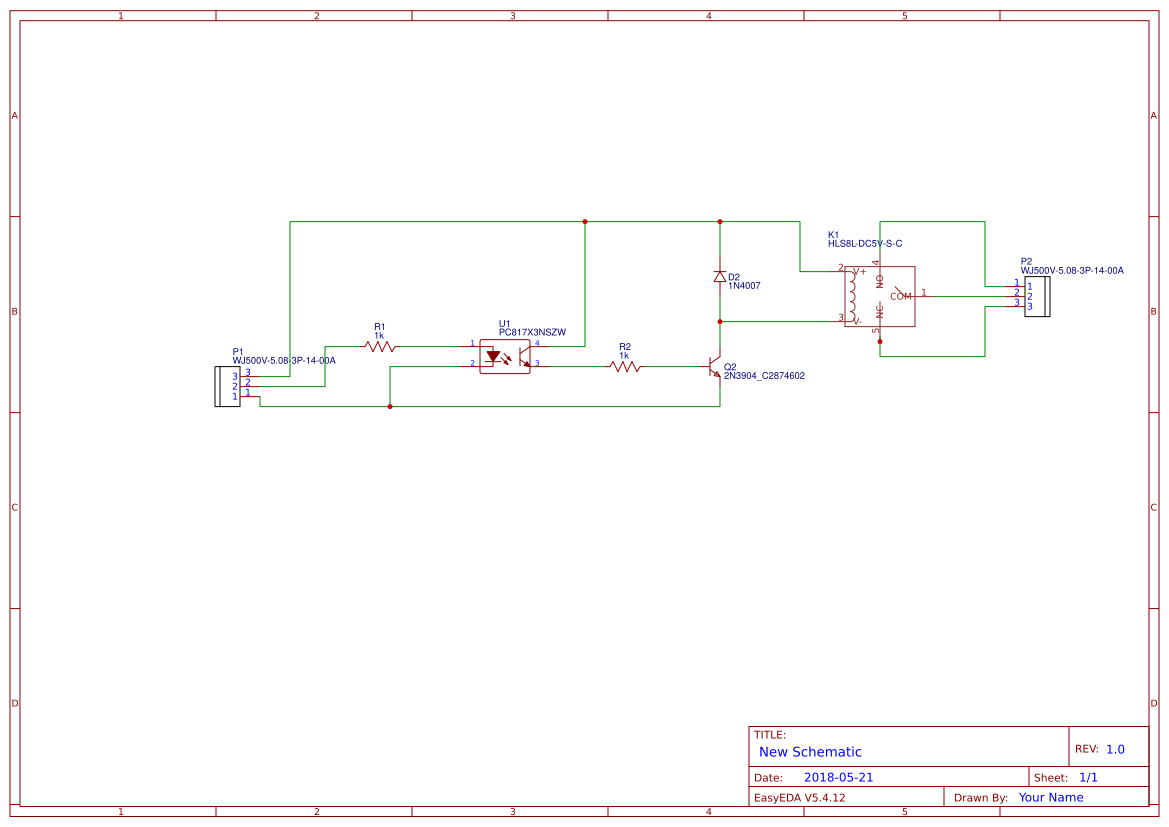Viewport: 1169px width, 827px height.
Task: Click the NO contact pin of relay K1
Action: click(x=880, y=281)
